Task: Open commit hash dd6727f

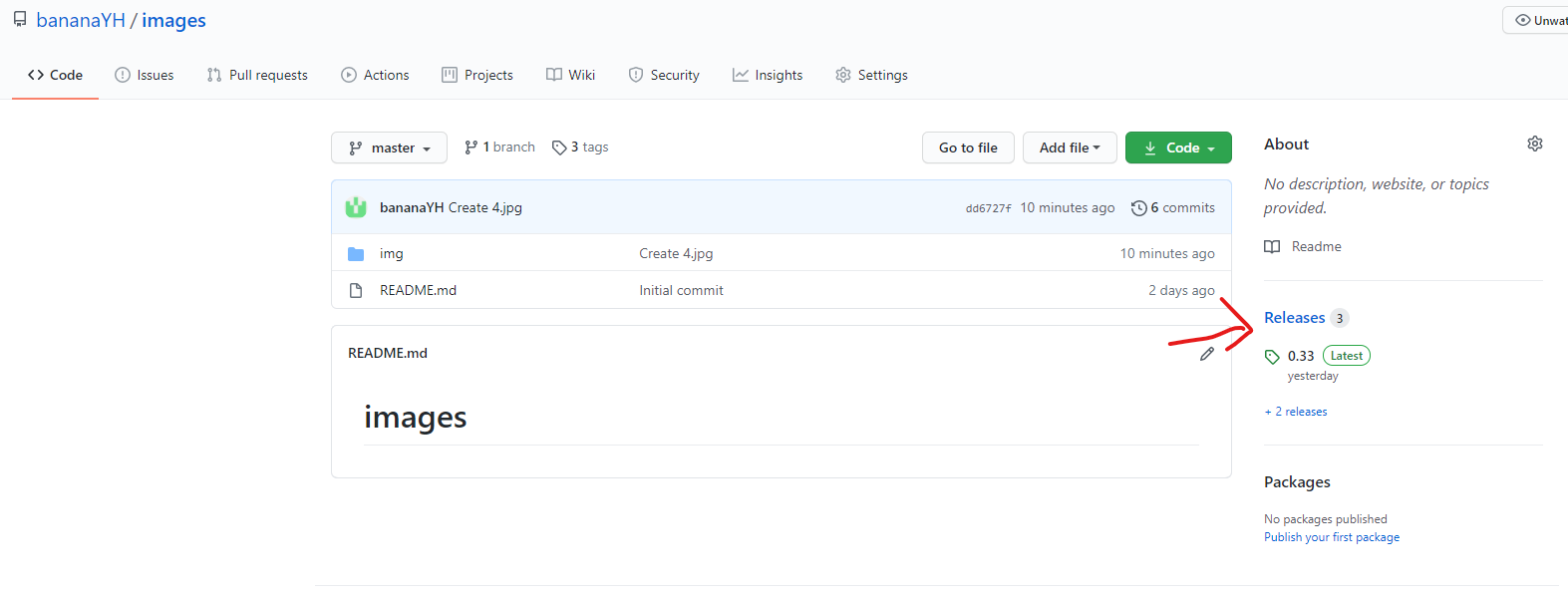Action: coord(988,208)
